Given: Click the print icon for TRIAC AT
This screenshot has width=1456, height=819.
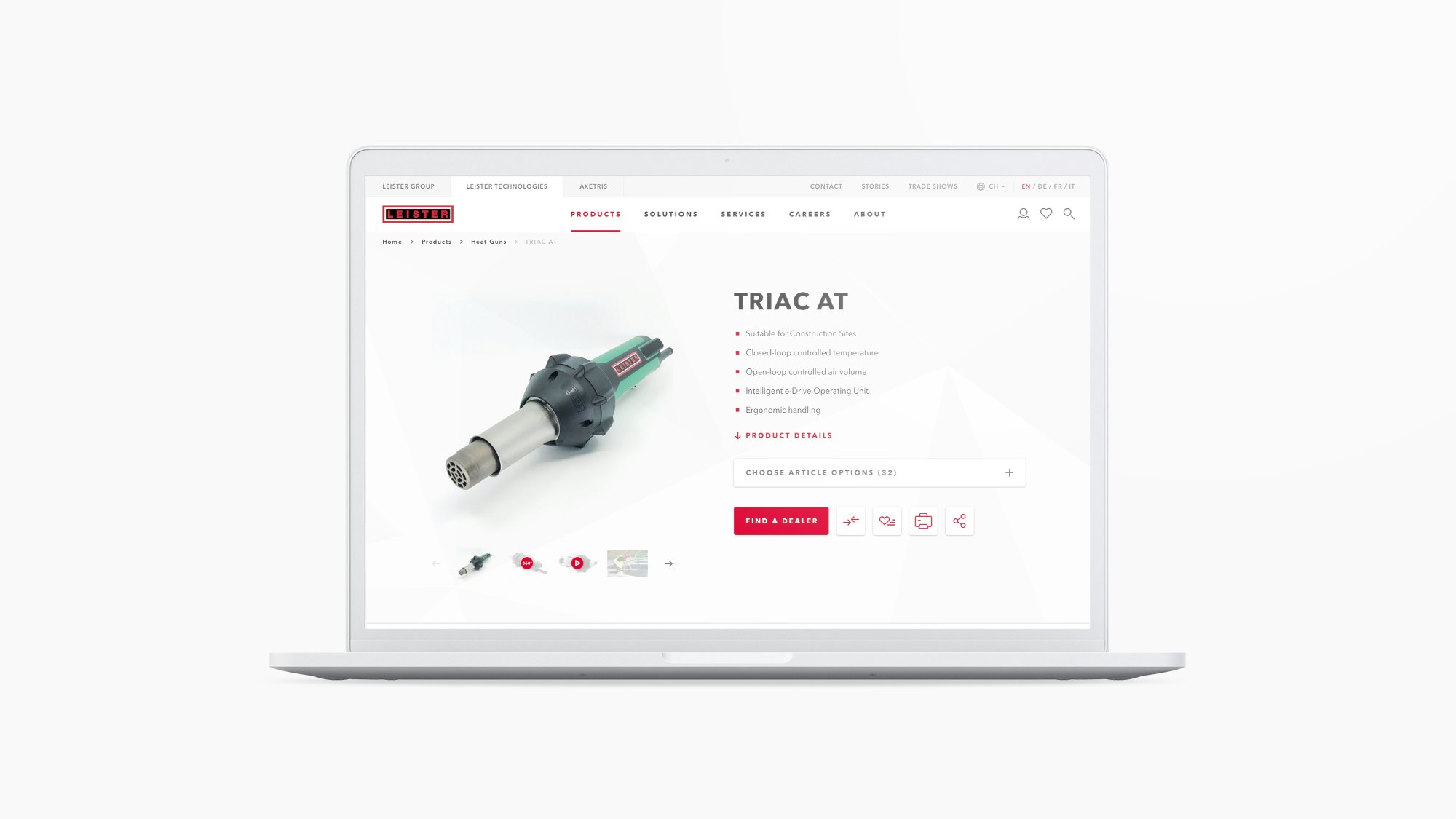Looking at the screenshot, I should [x=923, y=521].
